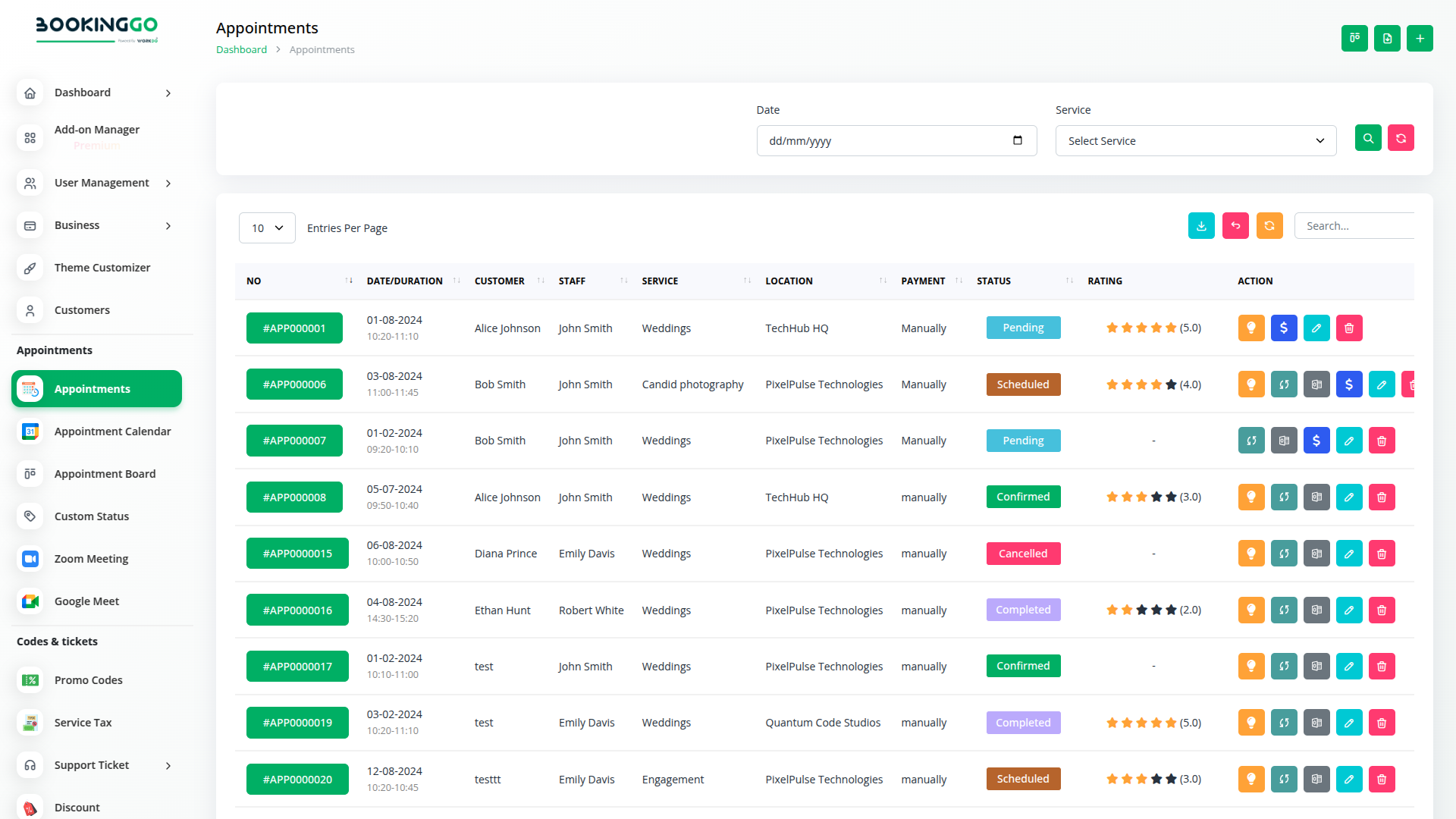Click orange refresh icon near search box
The height and width of the screenshot is (819, 1456).
point(1269,226)
